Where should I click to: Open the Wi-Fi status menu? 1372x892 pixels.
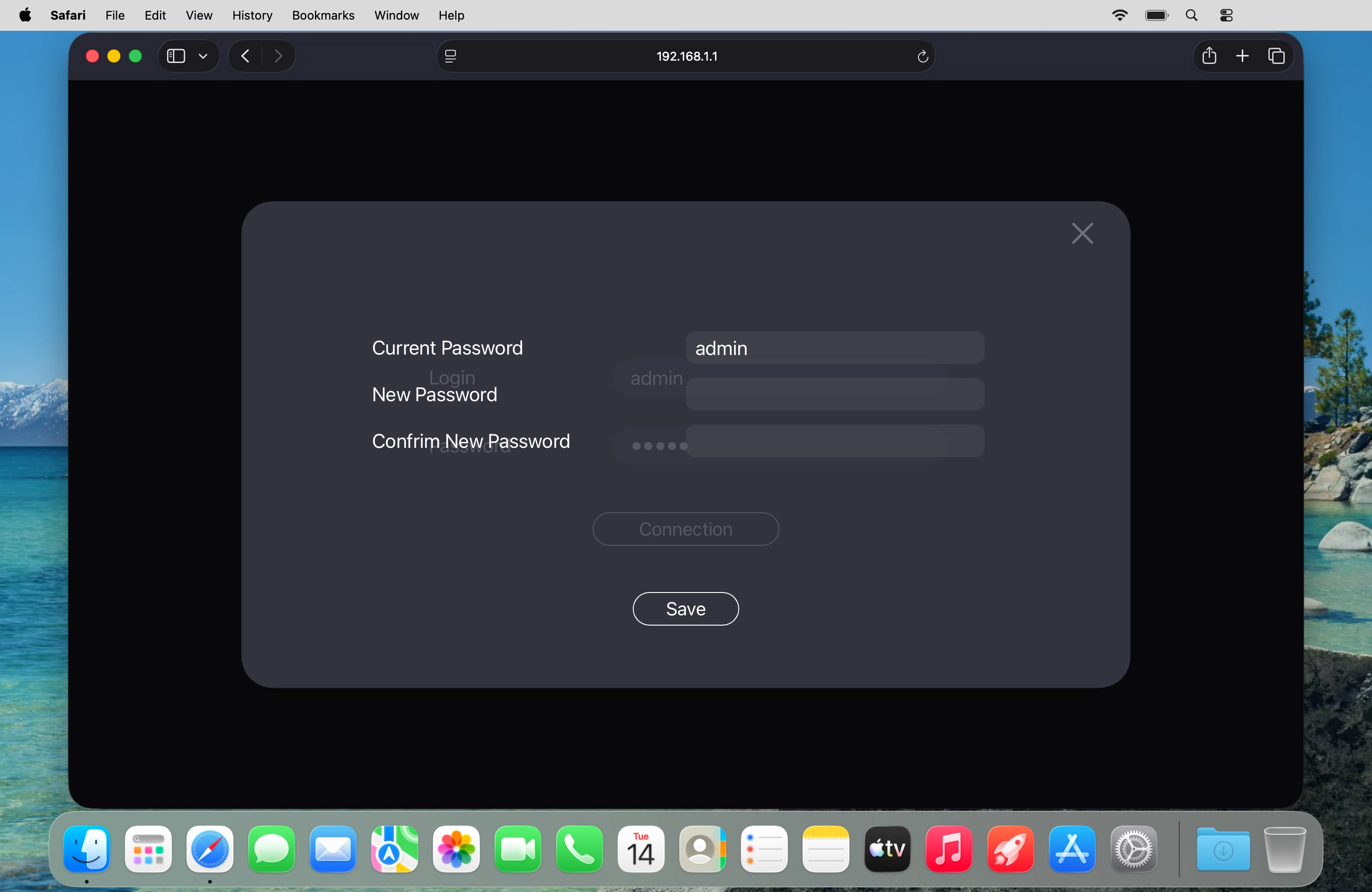1119,15
